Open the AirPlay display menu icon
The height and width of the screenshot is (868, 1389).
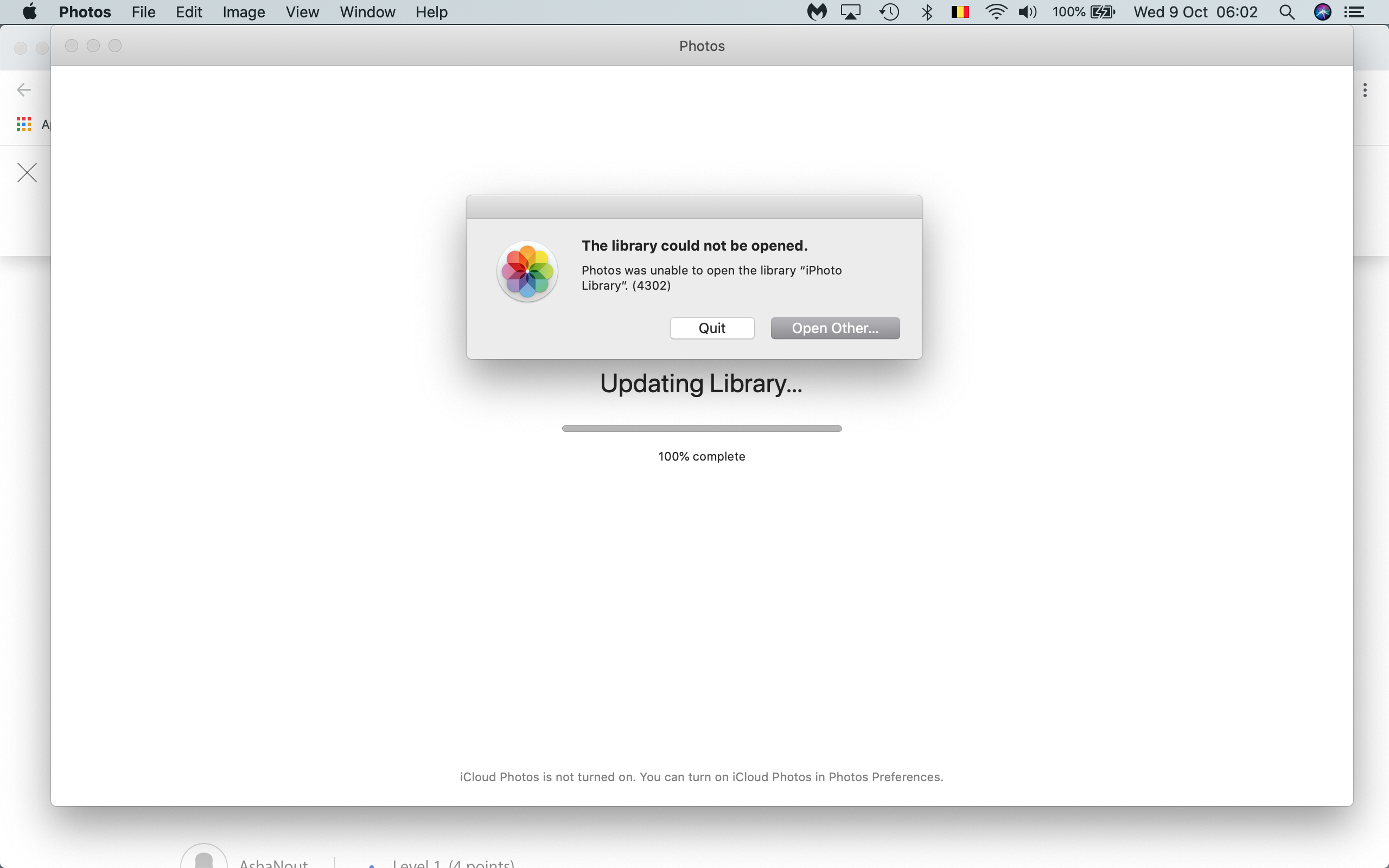[851, 12]
